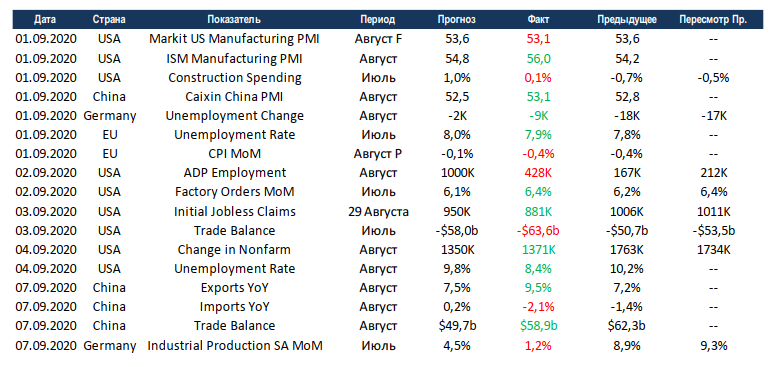Click the CPI MoM indicator cell
775x367 pixels.
tap(234, 154)
